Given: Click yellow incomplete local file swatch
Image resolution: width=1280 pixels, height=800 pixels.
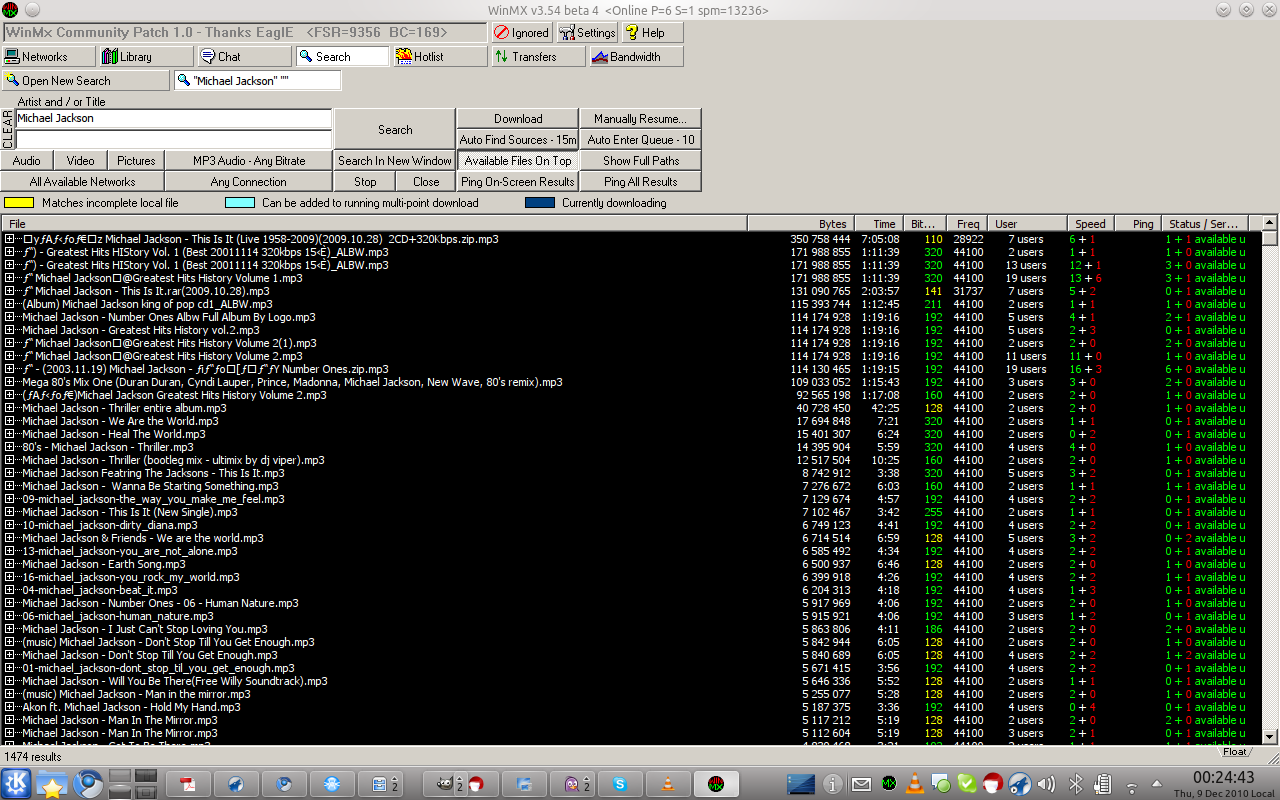Looking at the screenshot, I should tap(19, 203).
